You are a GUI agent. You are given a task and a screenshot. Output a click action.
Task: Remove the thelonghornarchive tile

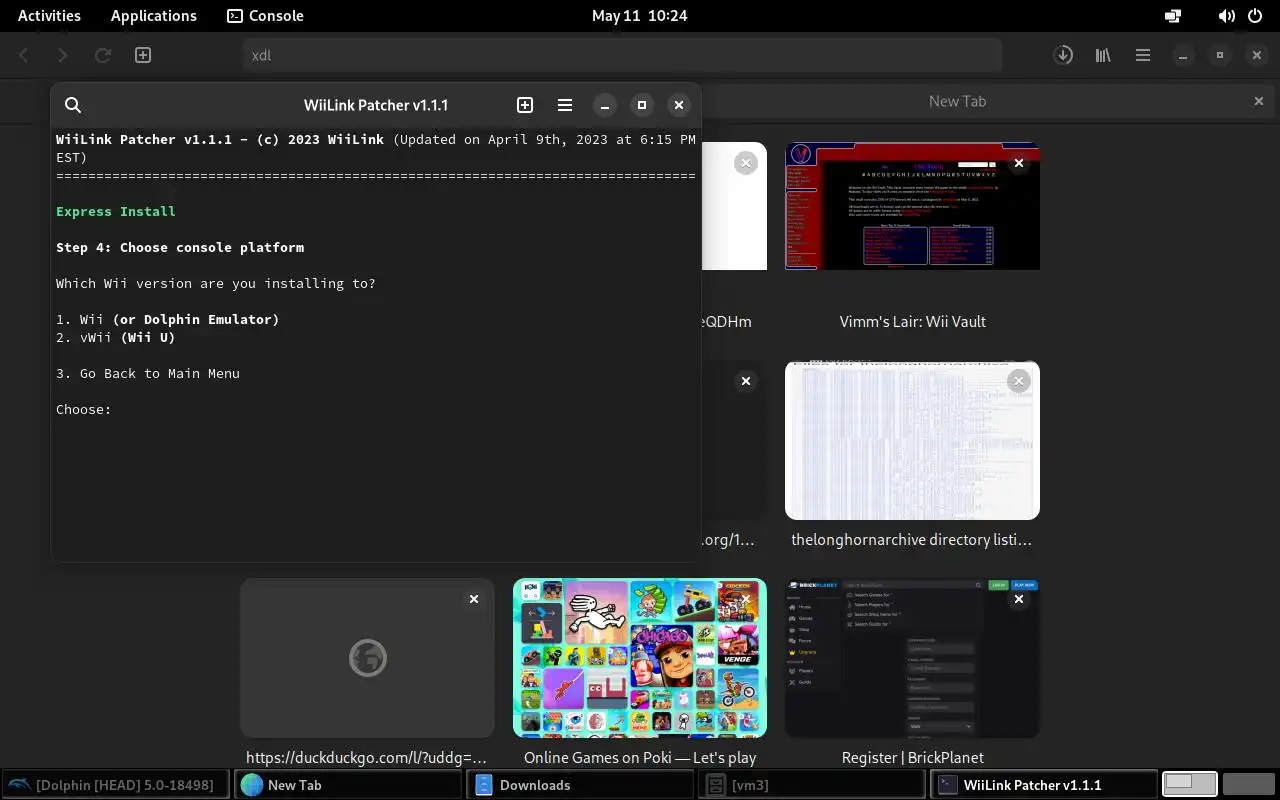(1019, 381)
